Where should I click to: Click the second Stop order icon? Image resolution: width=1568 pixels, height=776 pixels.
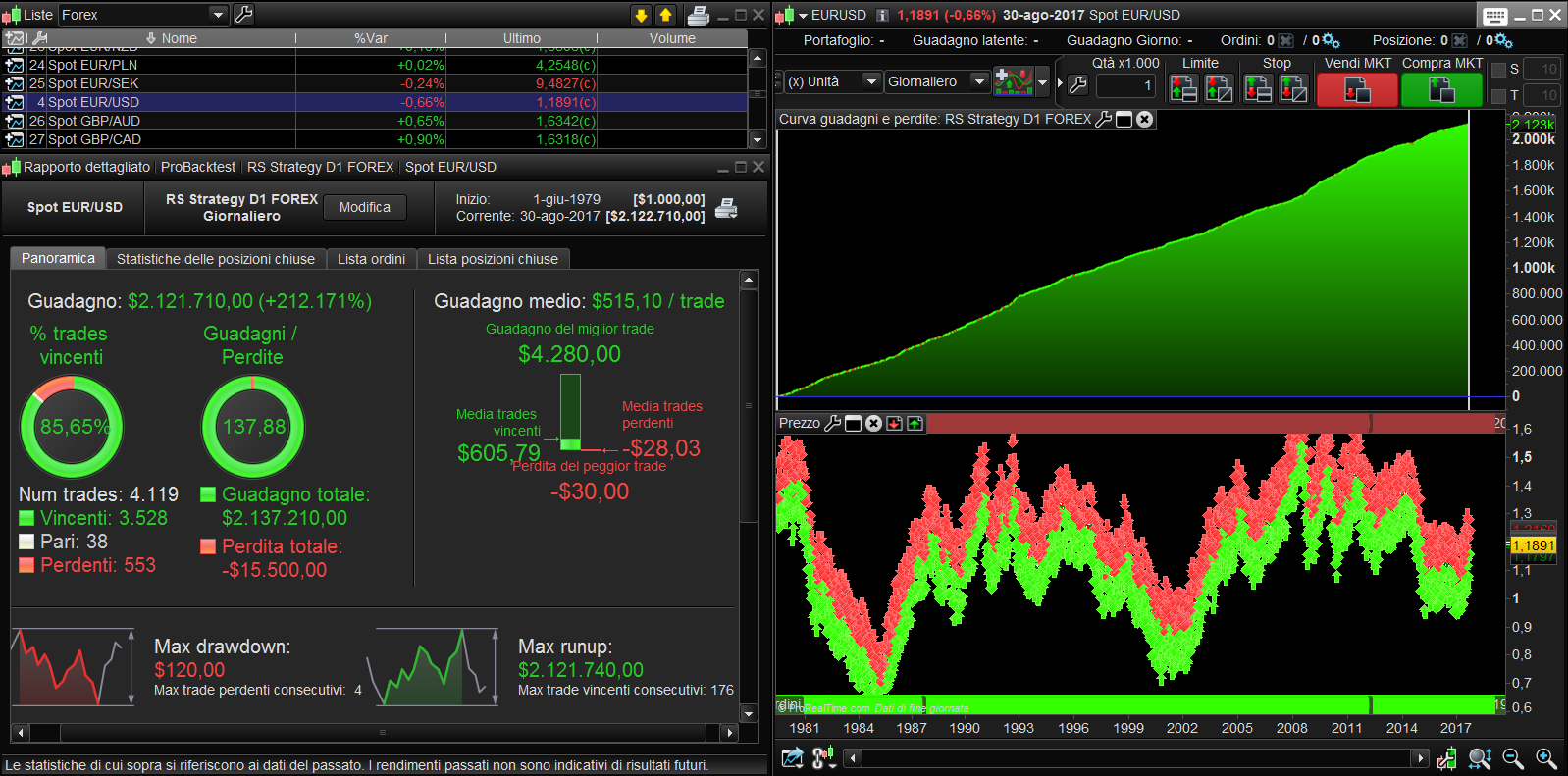(1293, 89)
